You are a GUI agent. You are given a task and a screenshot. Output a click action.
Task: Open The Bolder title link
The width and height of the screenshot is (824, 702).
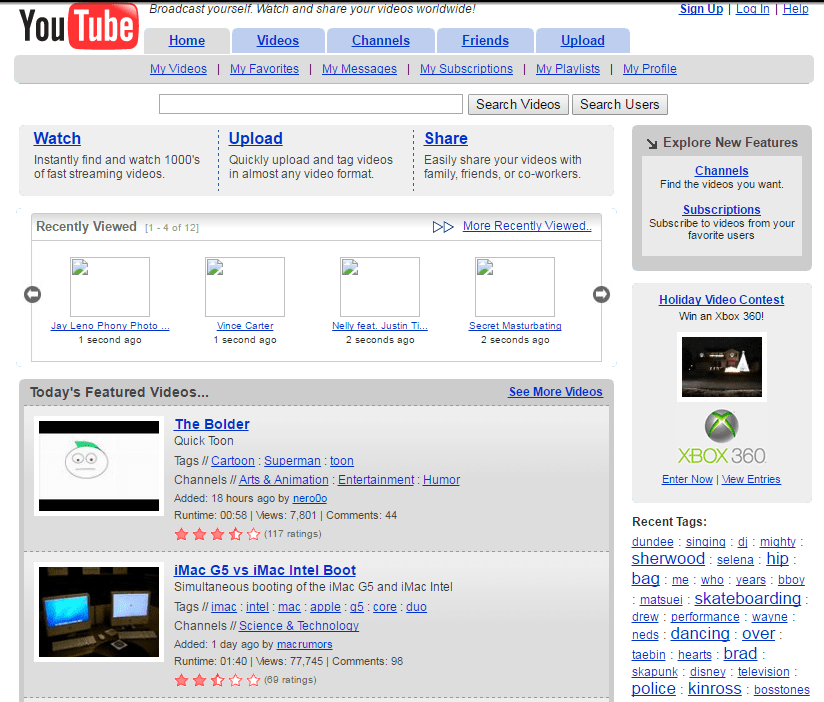click(x=212, y=424)
